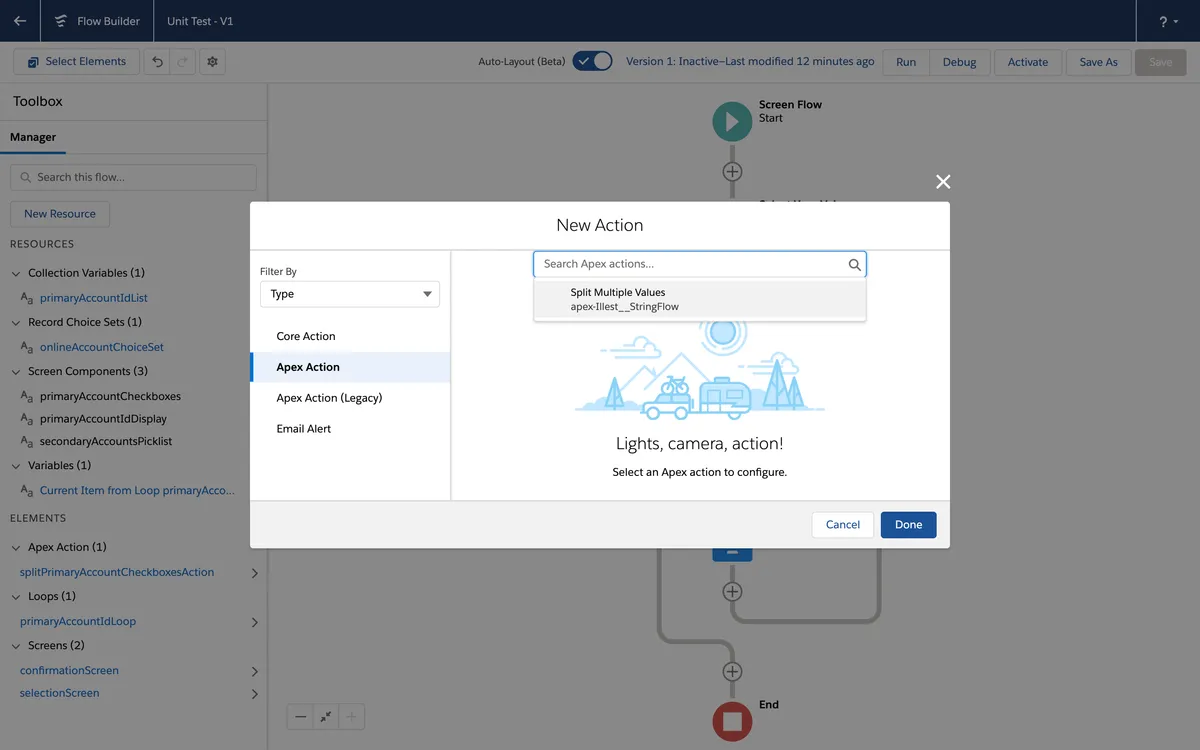The height and width of the screenshot is (750, 1200).
Task: Open the Filter By Type dropdown
Action: click(x=349, y=294)
